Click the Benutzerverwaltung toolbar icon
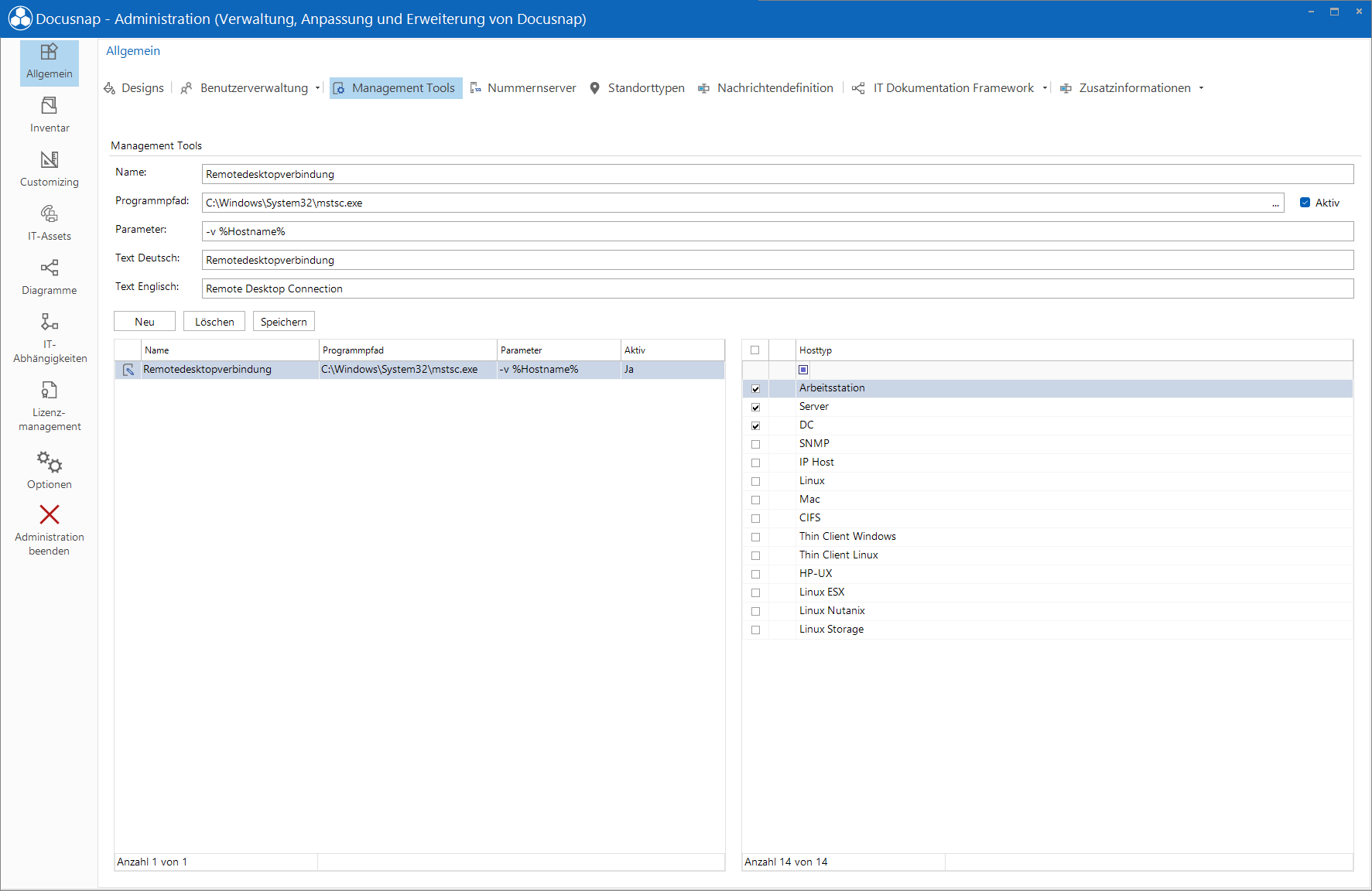 point(186,88)
